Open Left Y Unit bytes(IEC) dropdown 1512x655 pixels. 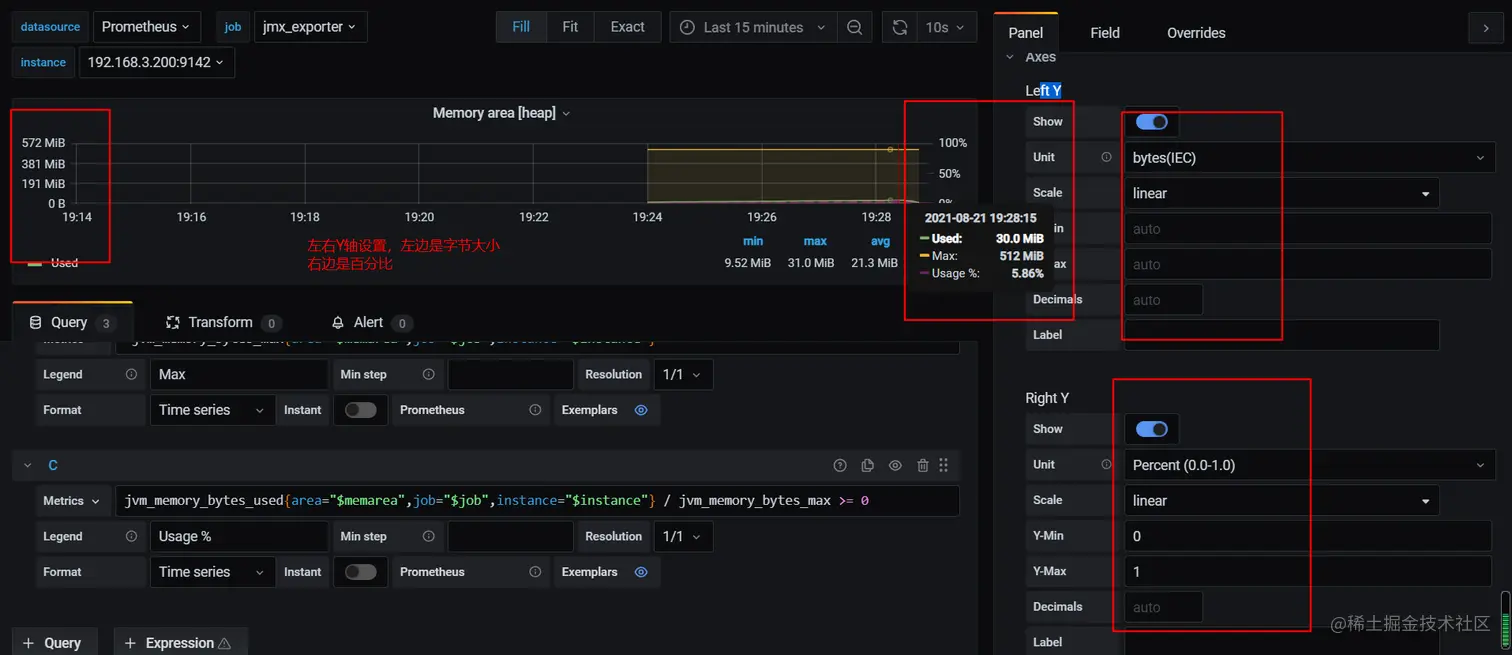point(1309,157)
